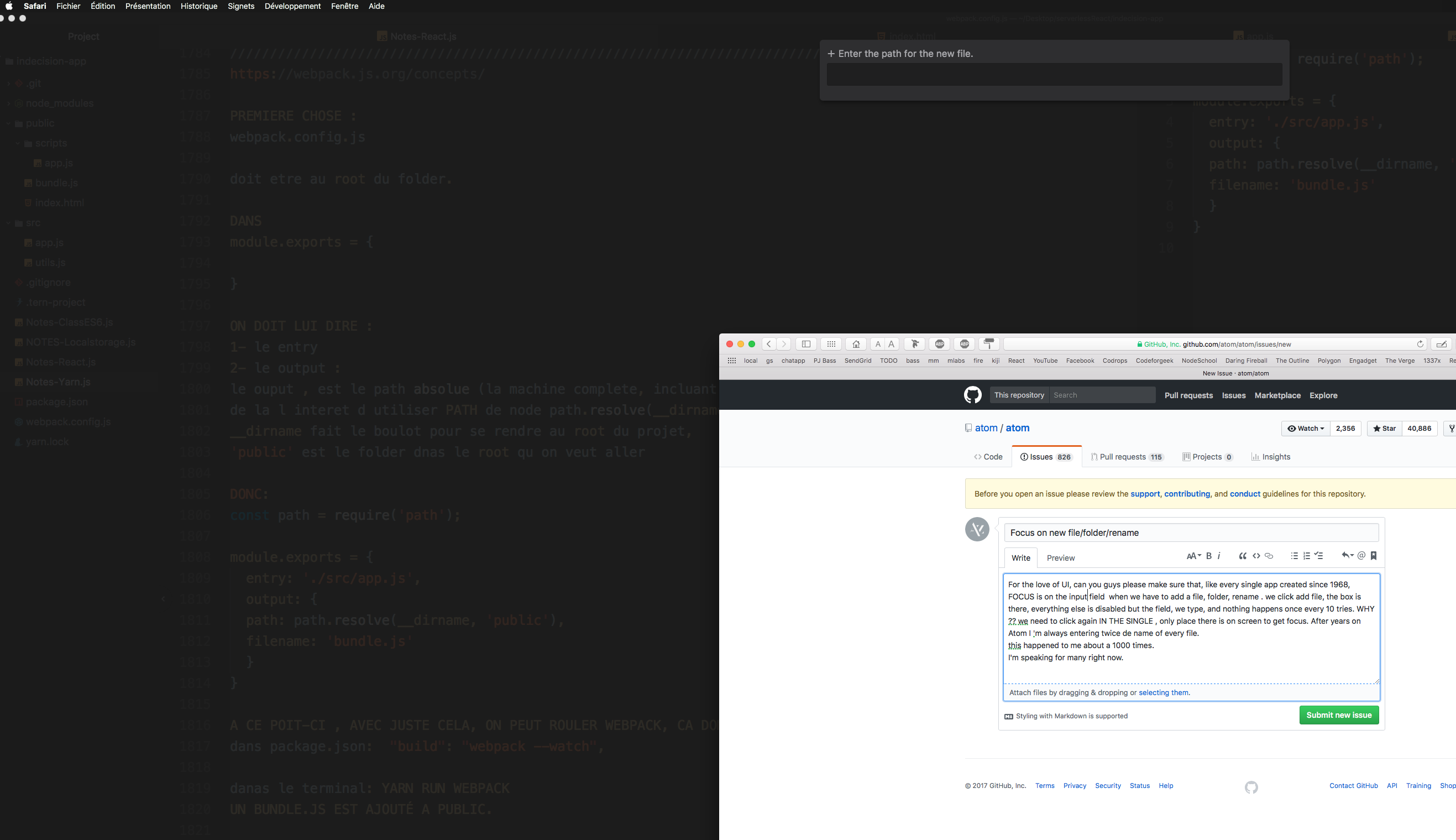Open the support guidelines link
Image resolution: width=1456 pixels, height=840 pixels.
[1145, 494]
